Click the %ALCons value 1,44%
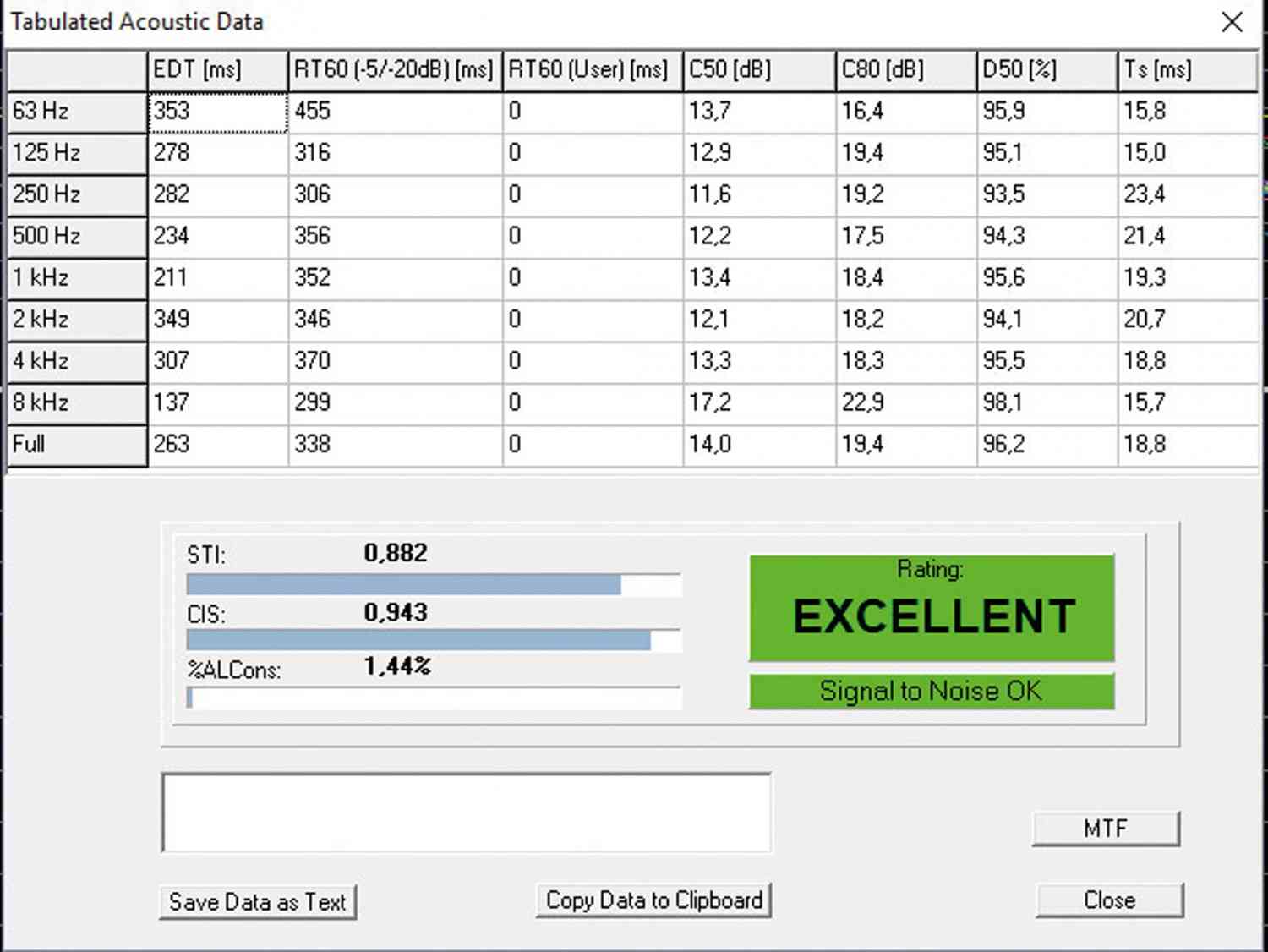Screen dimensions: 1268x952 [397, 666]
